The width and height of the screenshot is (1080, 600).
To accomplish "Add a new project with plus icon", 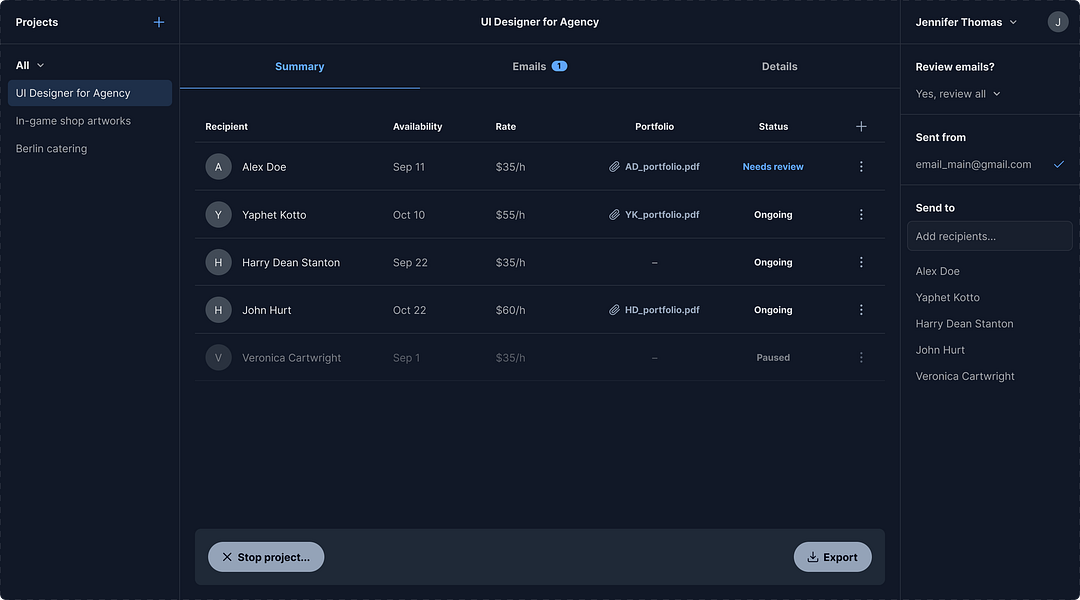I will 158,22.
